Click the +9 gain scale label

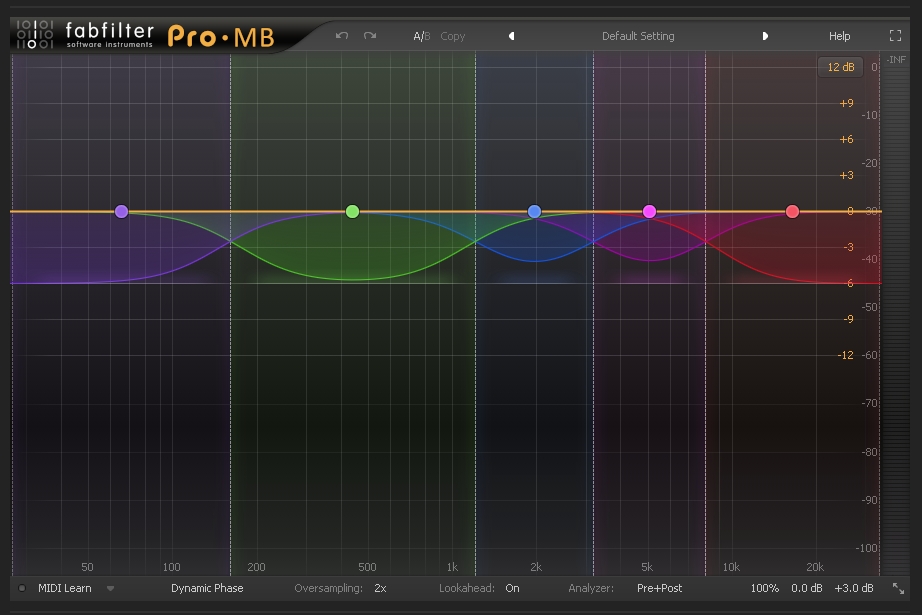point(846,103)
